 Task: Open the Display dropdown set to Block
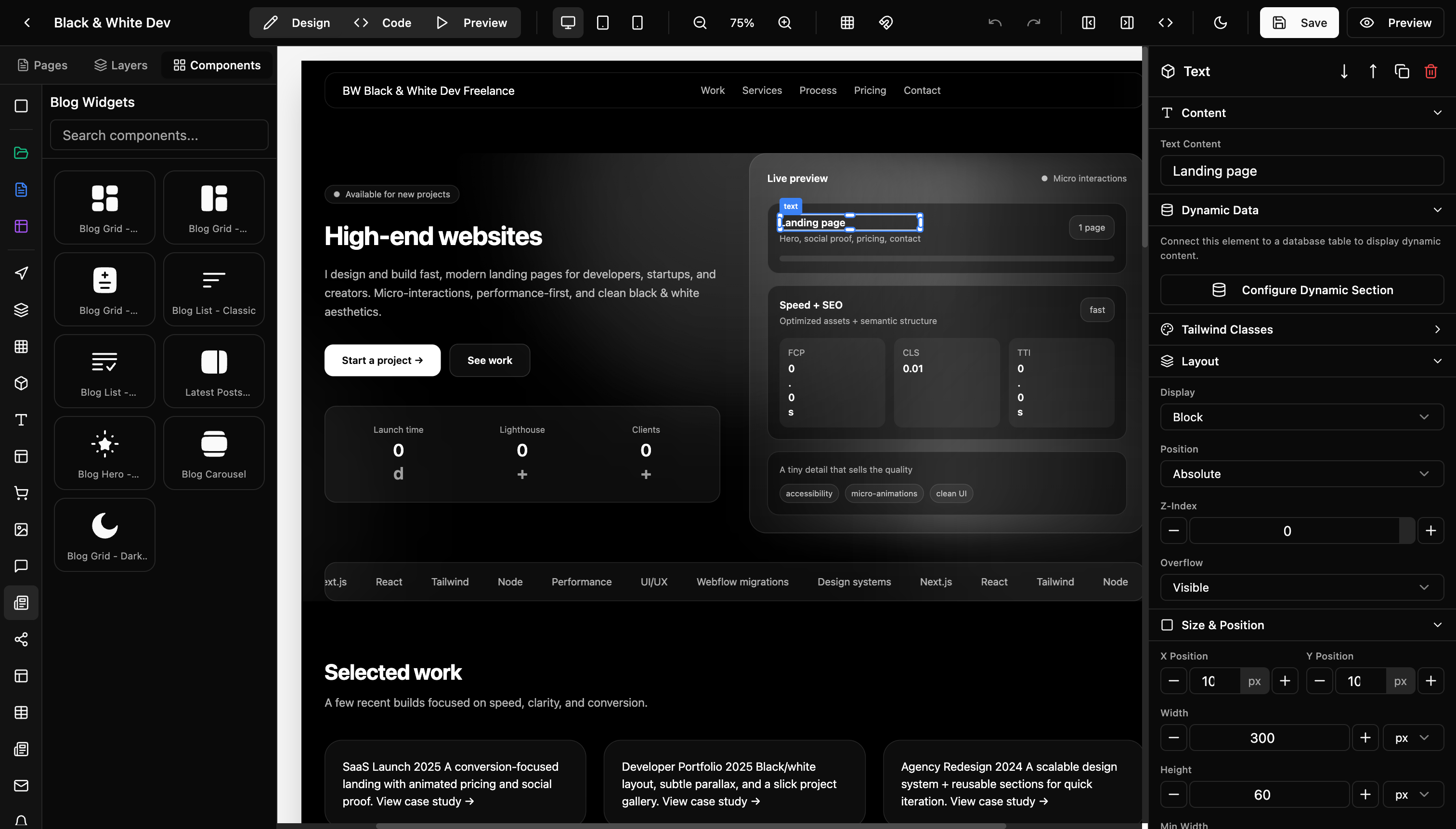coord(1301,417)
